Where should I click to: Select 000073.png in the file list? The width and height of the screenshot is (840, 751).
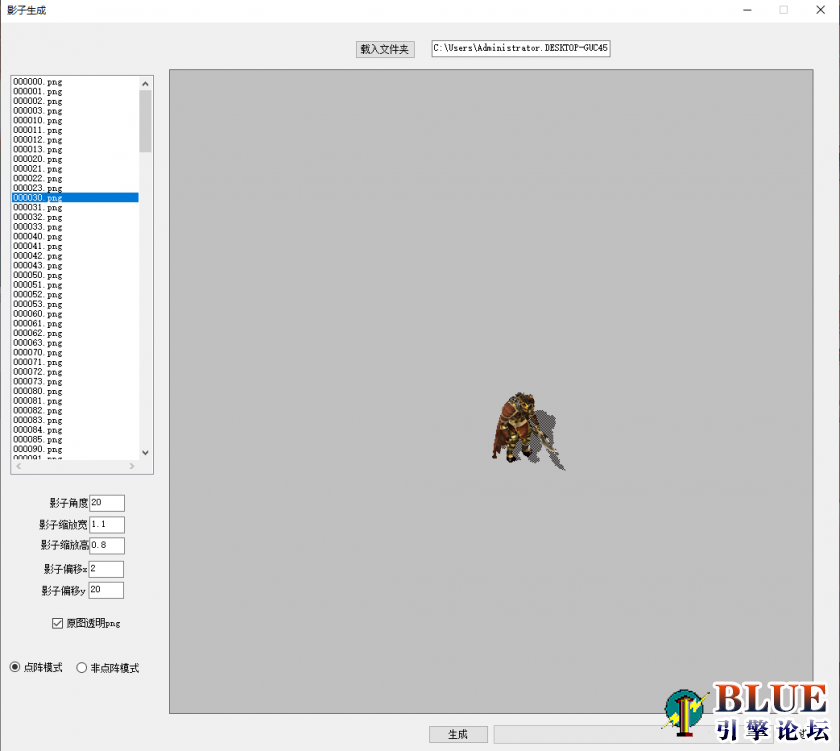coord(38,382)
